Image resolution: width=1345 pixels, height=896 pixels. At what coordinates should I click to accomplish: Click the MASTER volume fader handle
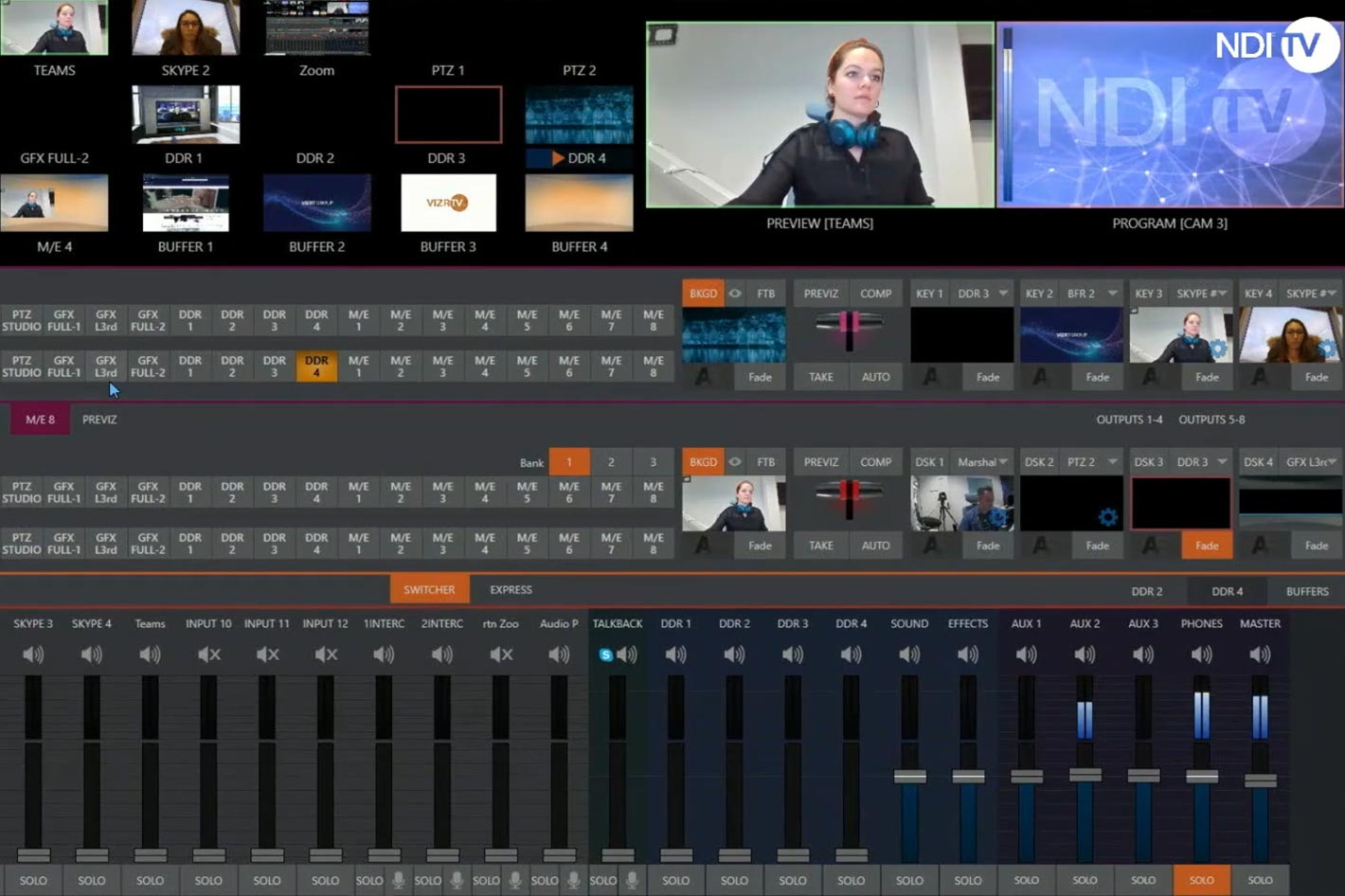(x=1260, y=780)
